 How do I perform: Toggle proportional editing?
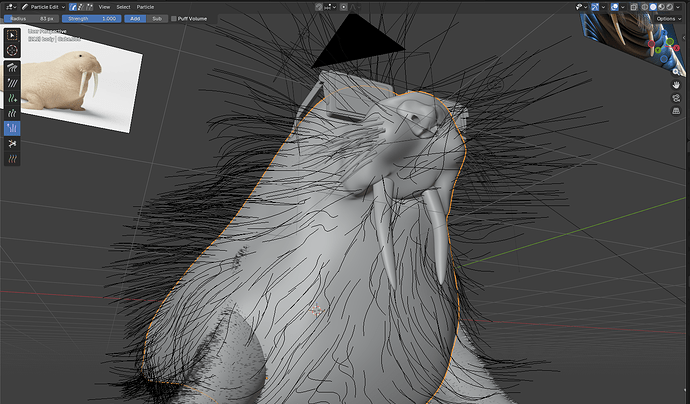click(344, 7)
